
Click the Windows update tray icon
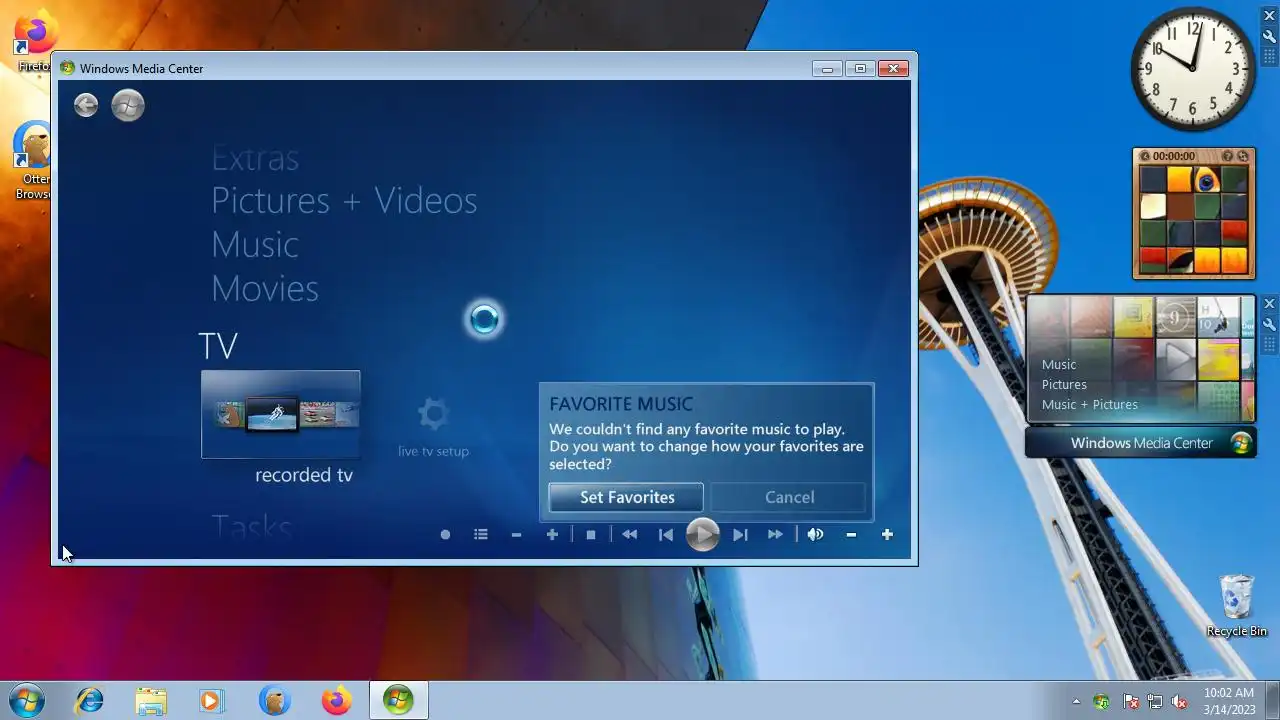1102,702
